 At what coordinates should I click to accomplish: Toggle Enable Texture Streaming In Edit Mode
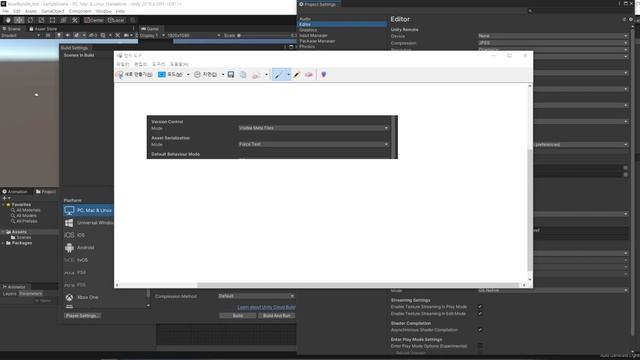(480, 313)
